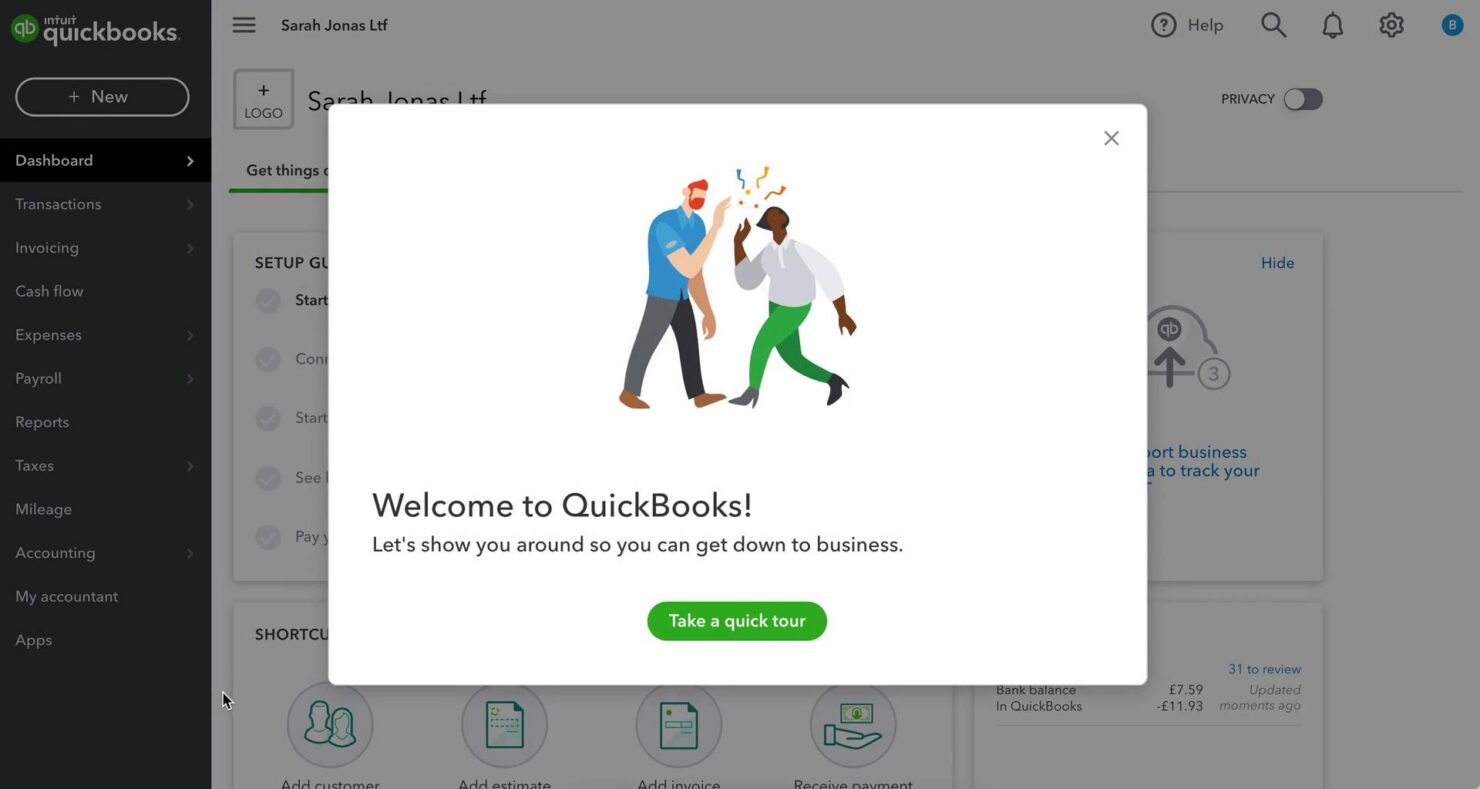1480x789 pixels.
Task: Switch to the Get things done tab
Action: point(290,170)
